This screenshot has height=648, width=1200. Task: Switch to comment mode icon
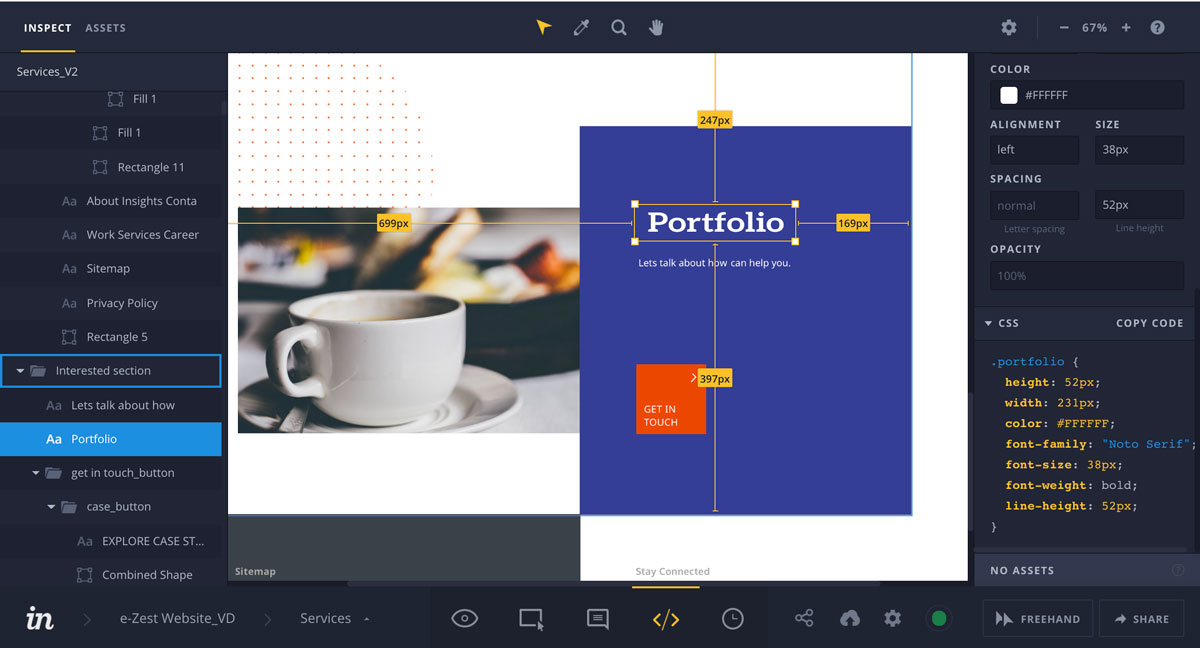[x=598, y=619]
